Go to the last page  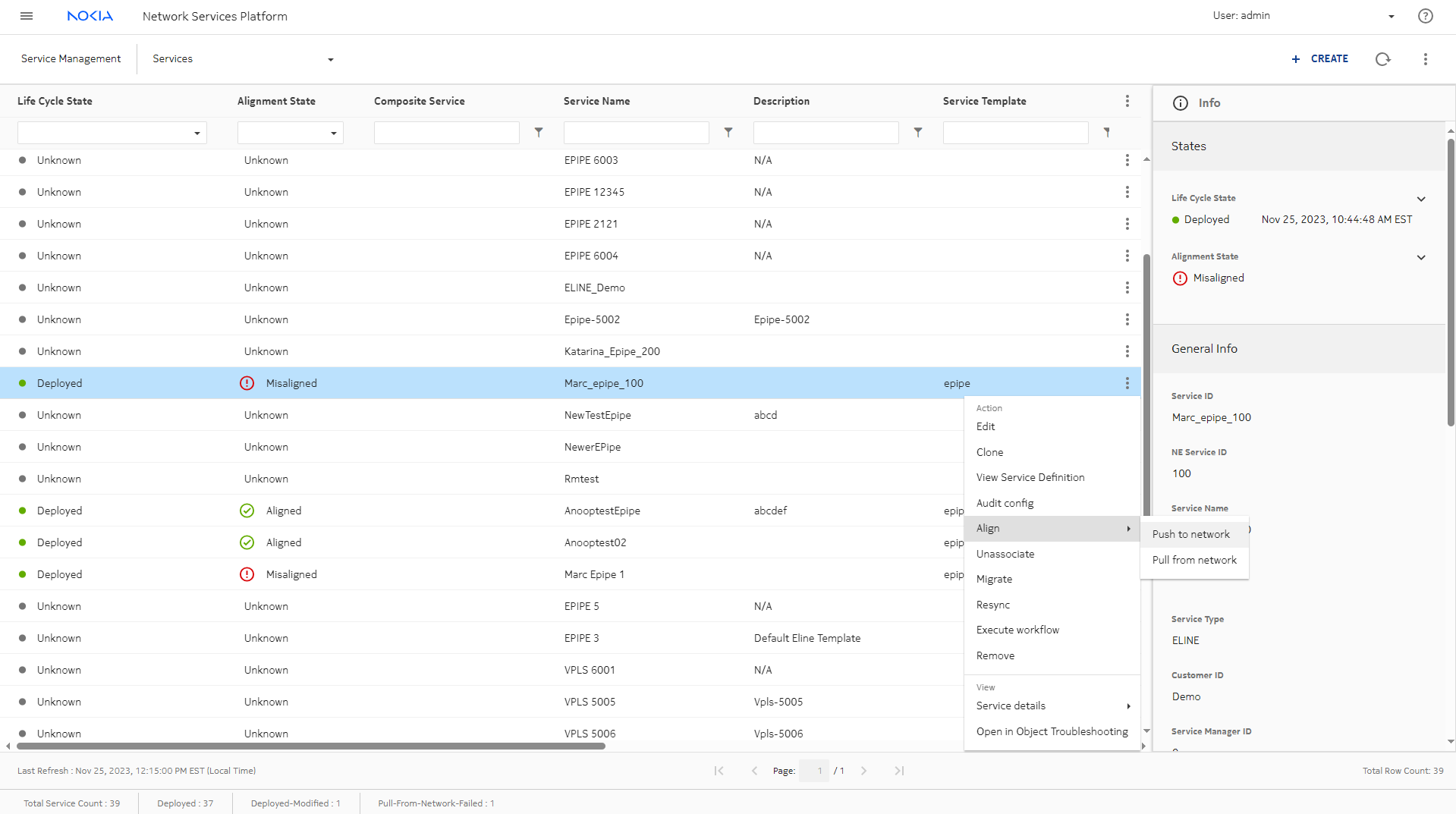point(899,771)
